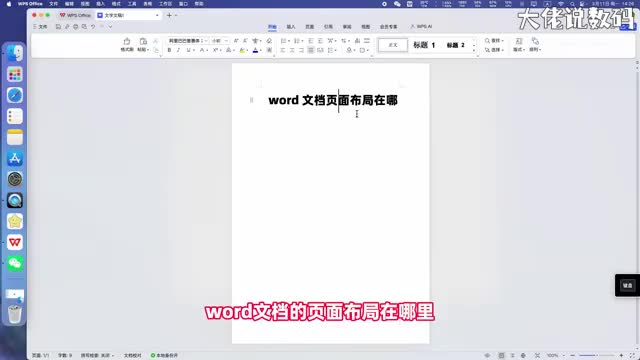Click the zoom in plus icon

(621, 356)
